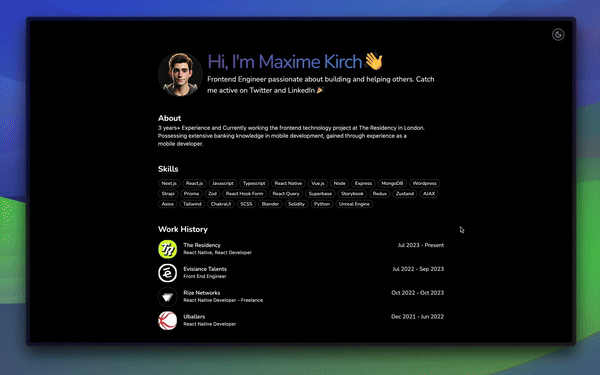Click the party popper emoji
This screenshot has height=375, width=600.
point(320,90)
